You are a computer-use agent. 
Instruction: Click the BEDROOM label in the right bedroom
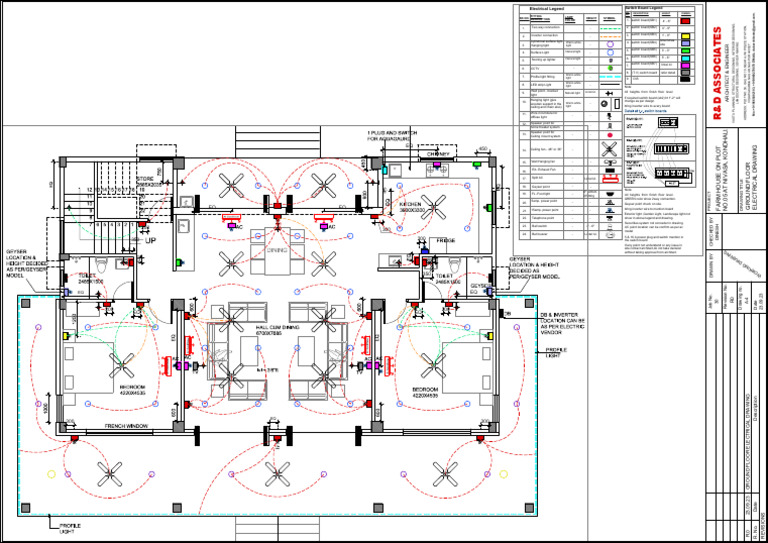point(425,390)
